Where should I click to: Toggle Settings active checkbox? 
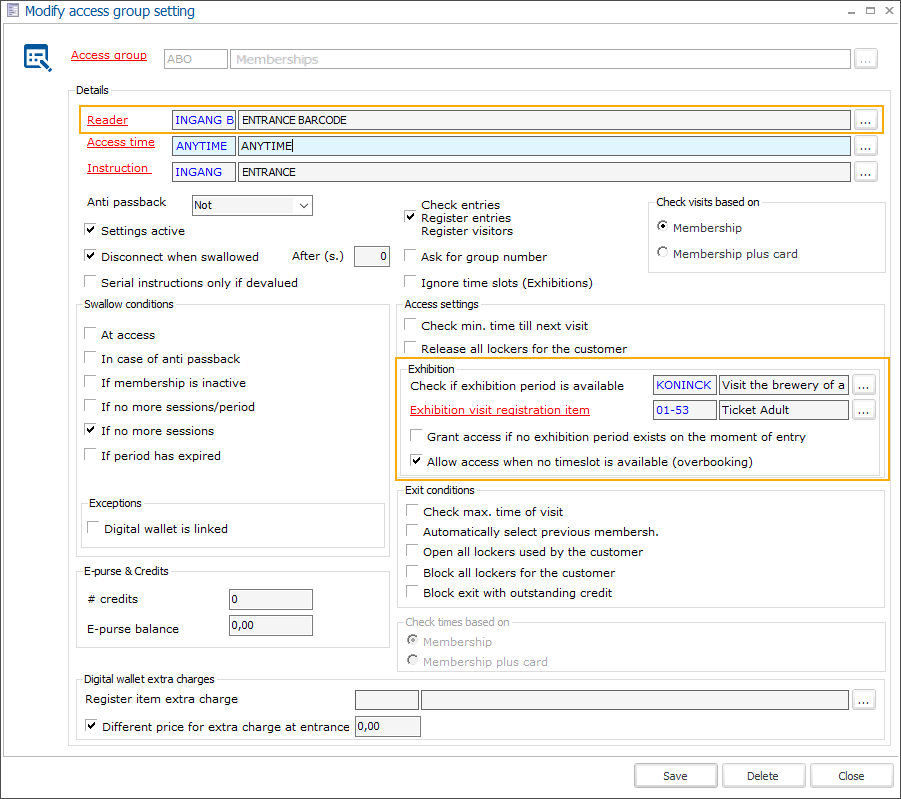tap(90, 230)
